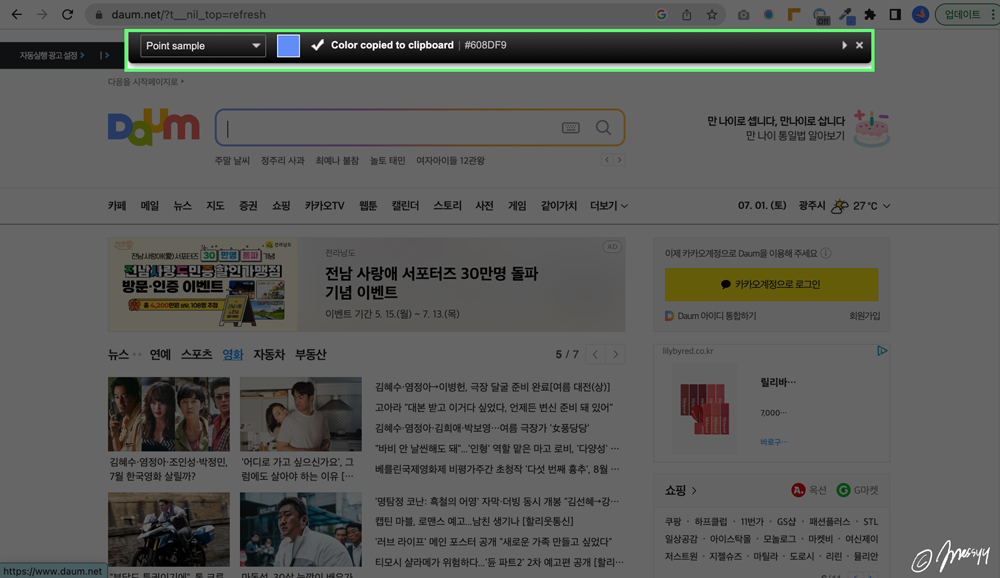Open the eyedropper color picker extension
Screen dimensions: 1000x578
point(846,15)
